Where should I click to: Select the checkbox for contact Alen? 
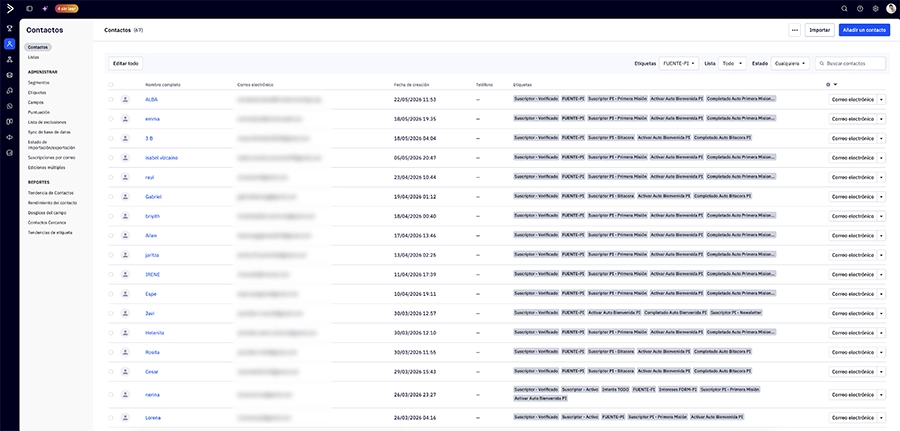pyautogui.click(x=111, y=235)
